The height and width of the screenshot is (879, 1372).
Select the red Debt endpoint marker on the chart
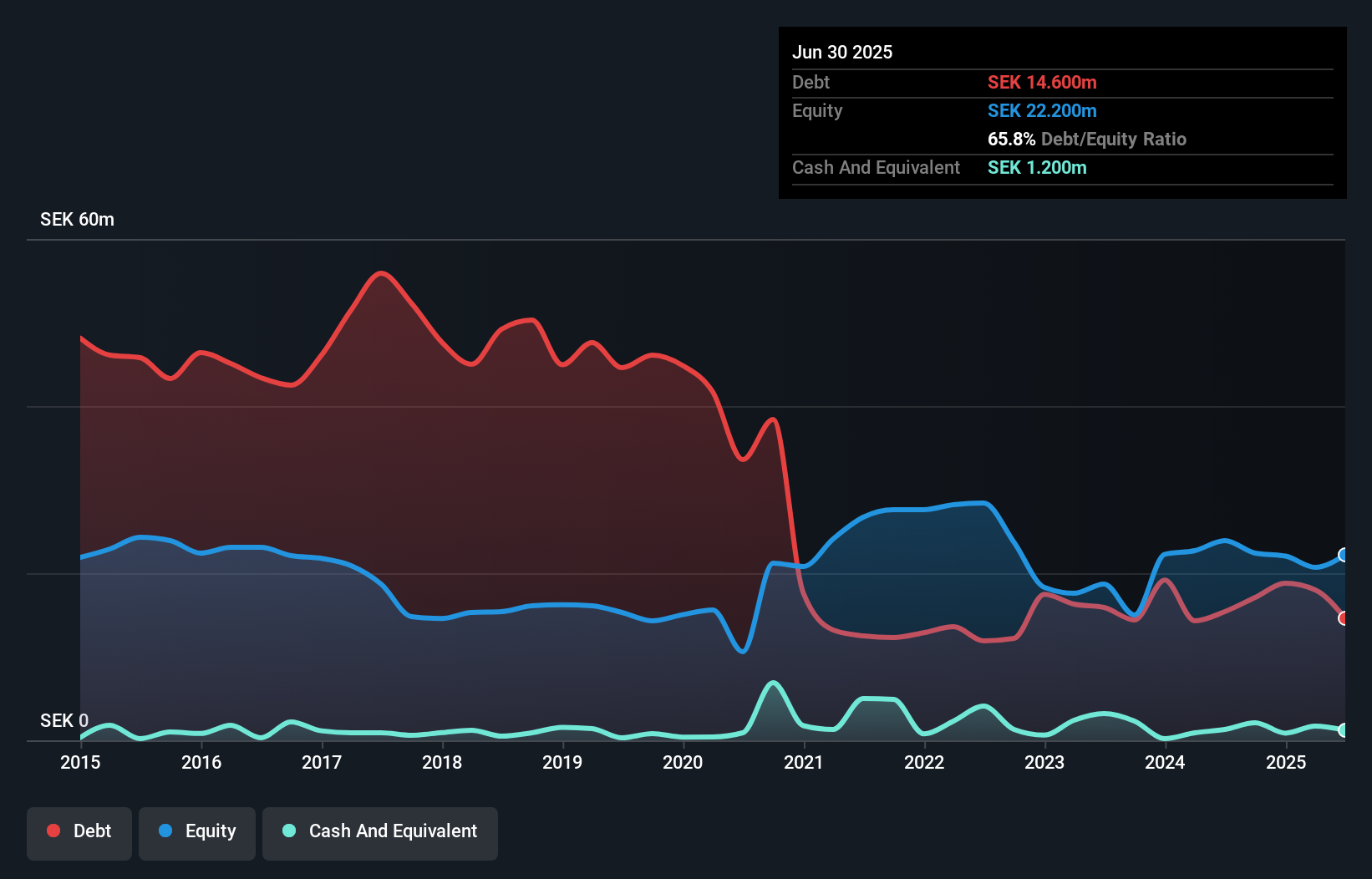coord(1342,618)
